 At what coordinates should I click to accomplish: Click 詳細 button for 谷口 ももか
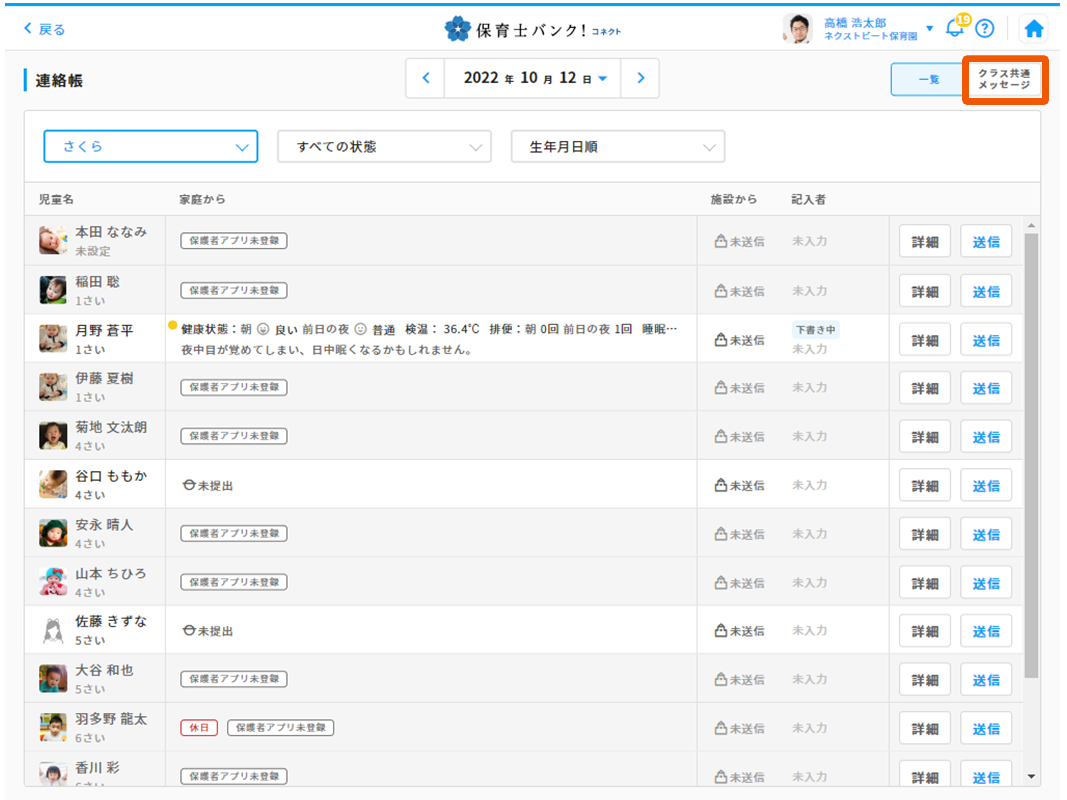tap(924, 486)
